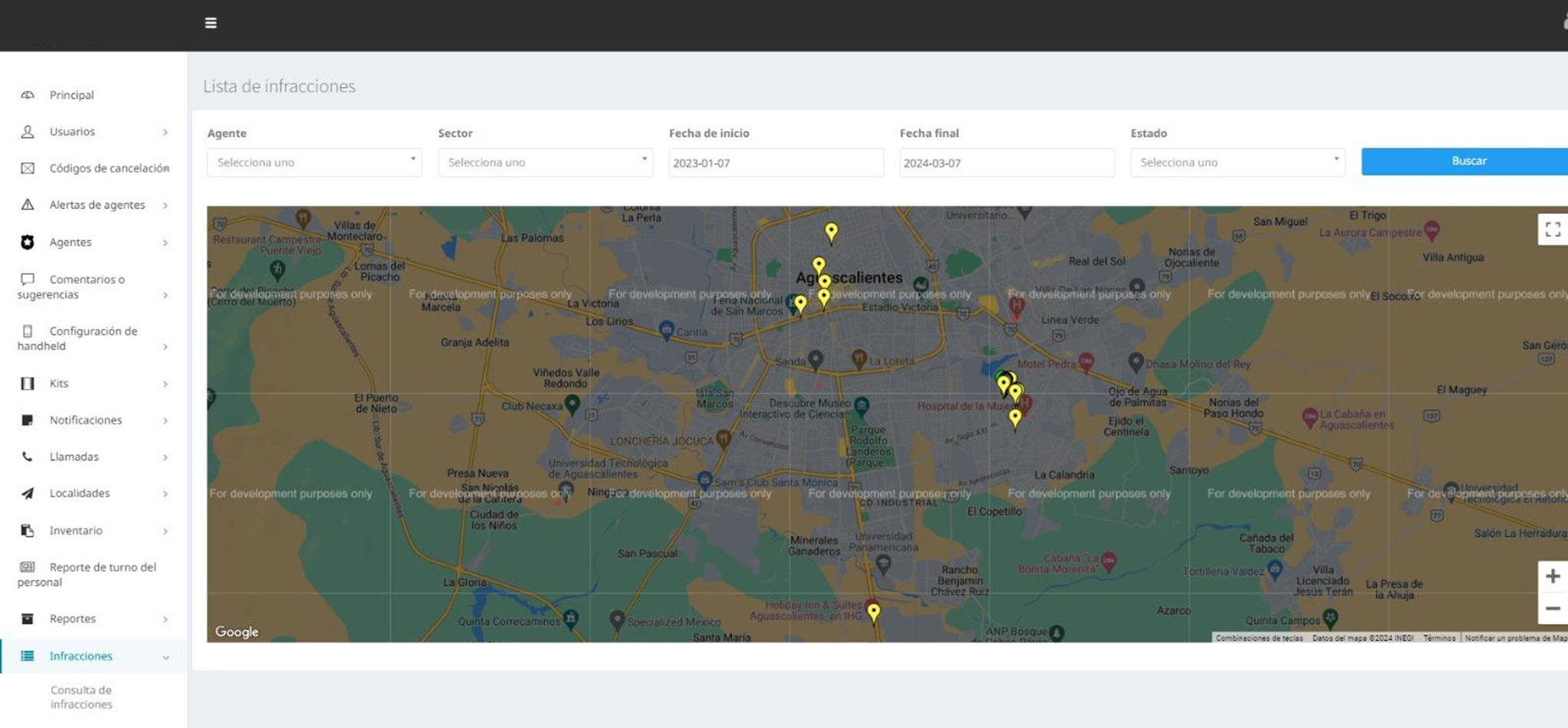Expand the Usuarios submenu chevron
Screen dimensions: 1568x728
tap(165, 132)
